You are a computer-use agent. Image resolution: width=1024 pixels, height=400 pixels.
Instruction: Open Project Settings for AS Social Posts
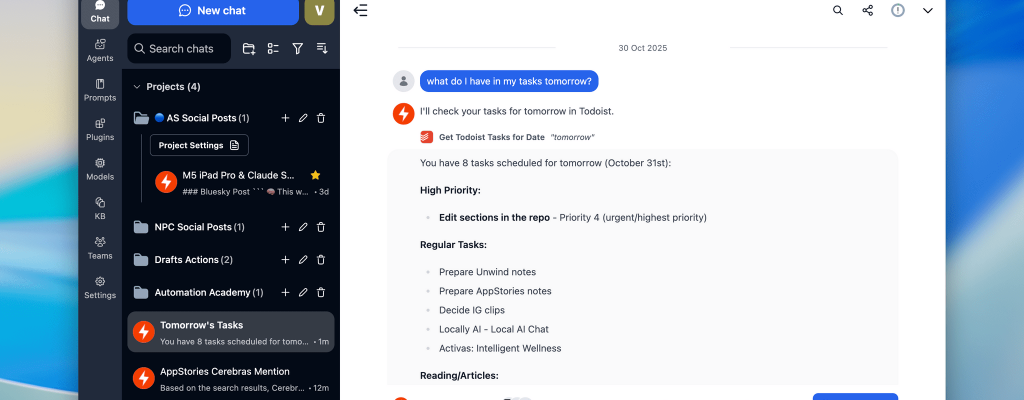click(x=199, y=145)
